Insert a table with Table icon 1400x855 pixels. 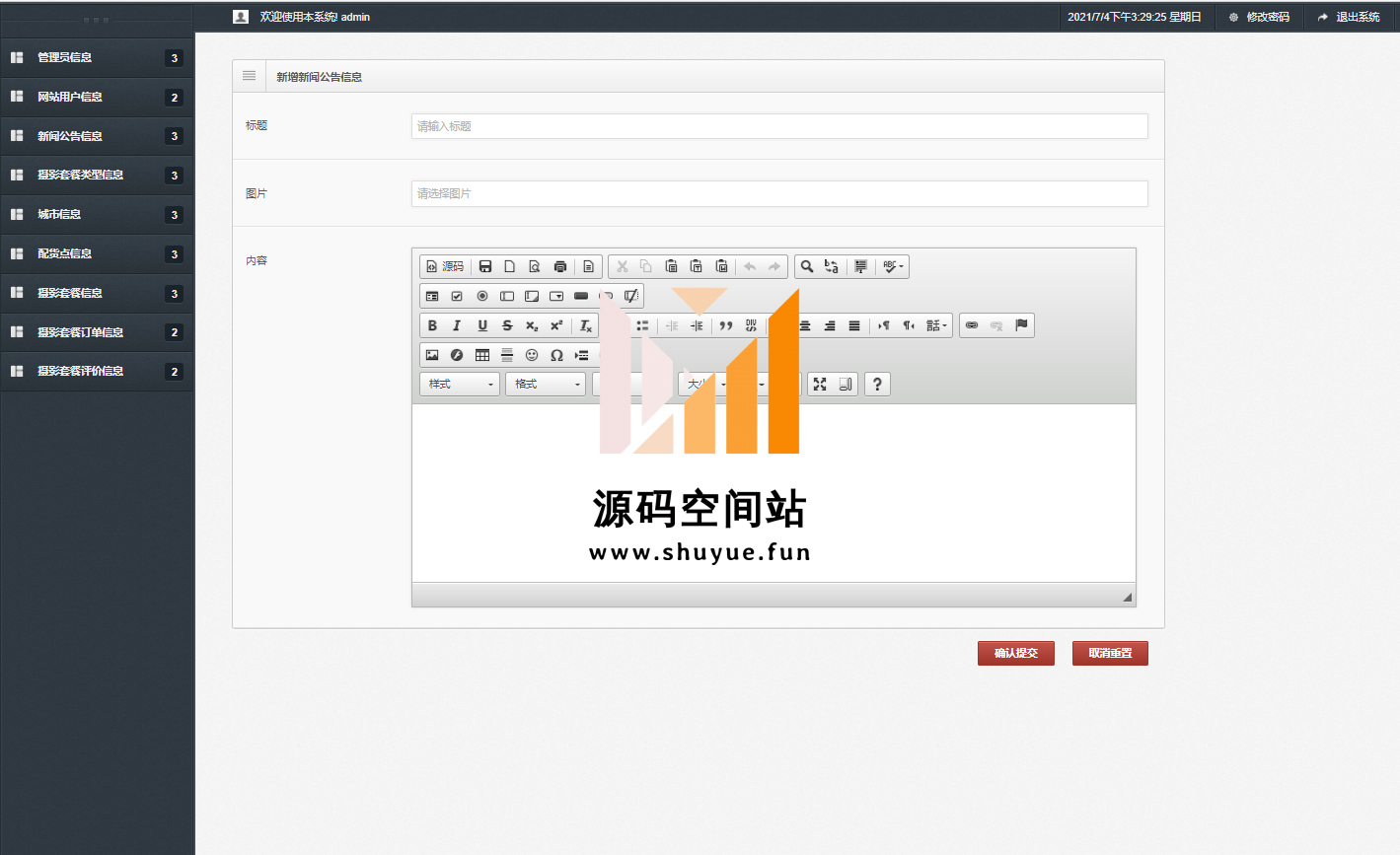coord(482,355)
